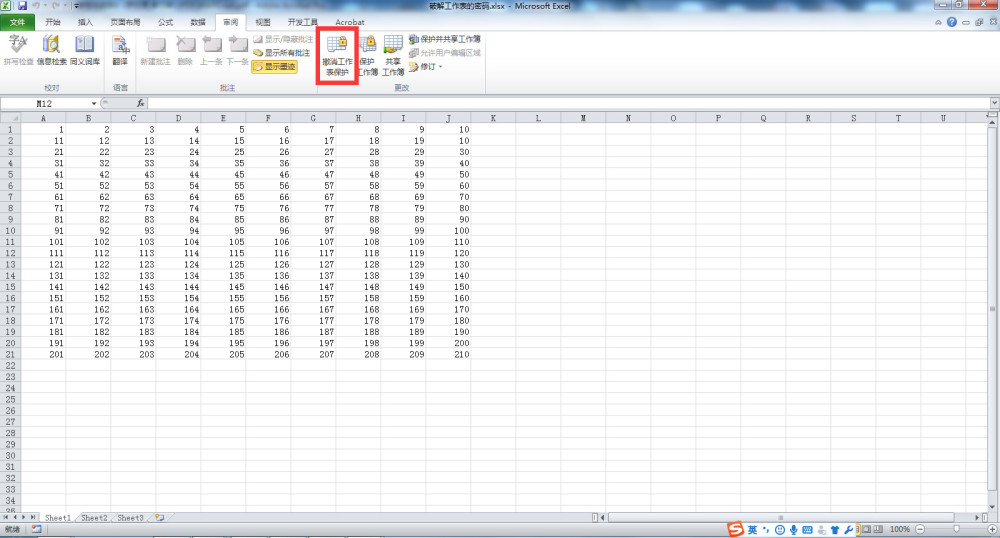Click the Unprotect Sheet (撤消工作表保护) icon
The image size is (1000, 538).
(x=337, y=45)
